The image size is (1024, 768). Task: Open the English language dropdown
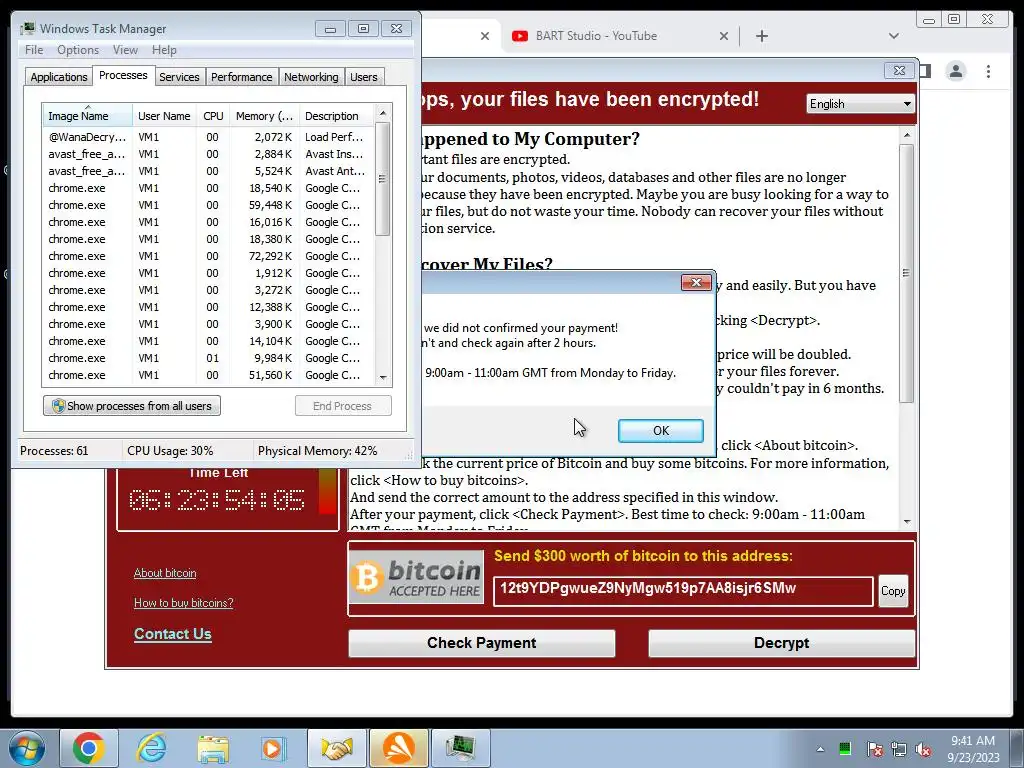860,104
